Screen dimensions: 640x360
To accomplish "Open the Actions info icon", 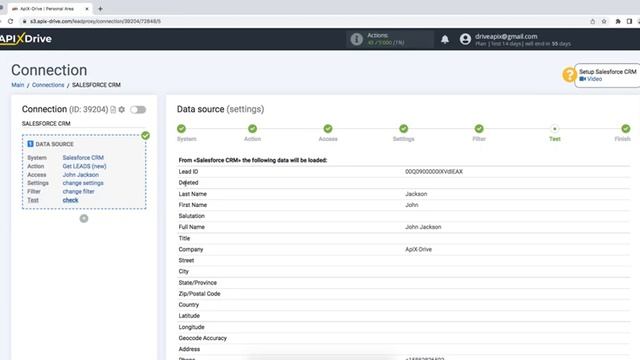I will point(356,39).
